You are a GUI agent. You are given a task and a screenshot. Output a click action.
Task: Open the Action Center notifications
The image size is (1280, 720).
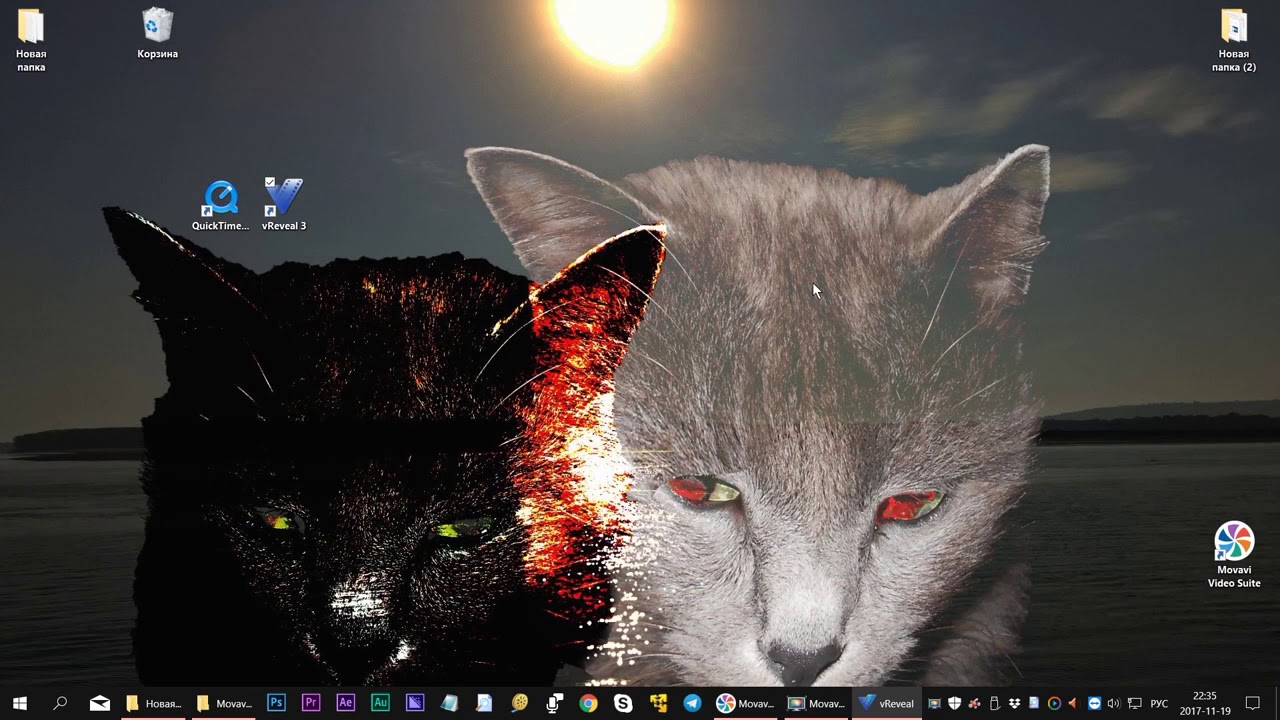click(1252, 703)
